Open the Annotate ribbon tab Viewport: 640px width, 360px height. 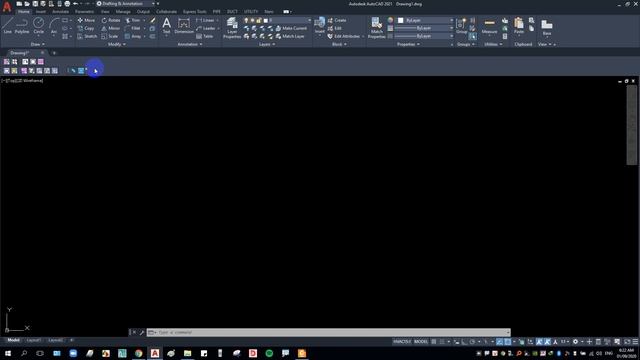coord(60,12)
